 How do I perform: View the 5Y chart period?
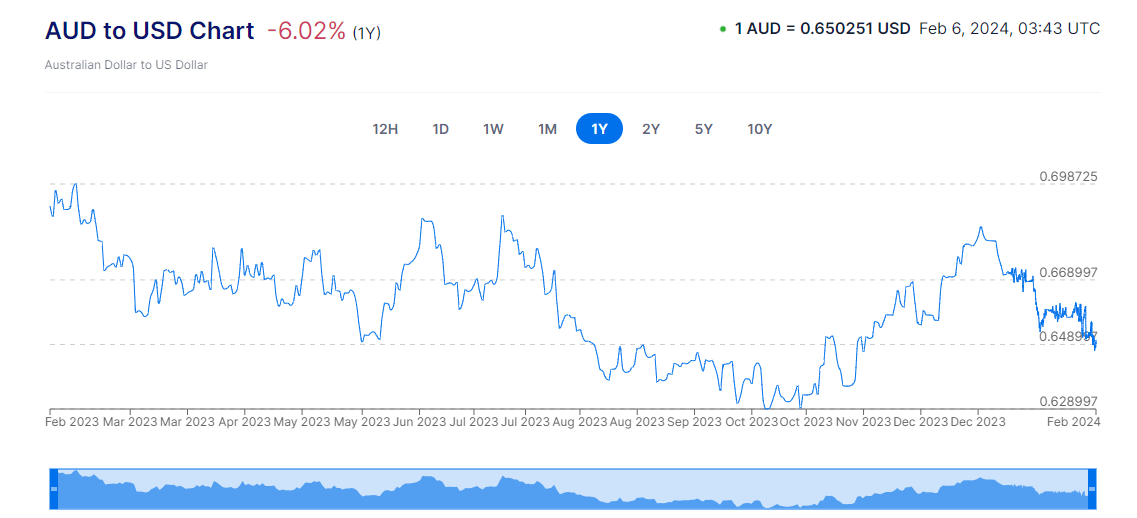(704, 129)
